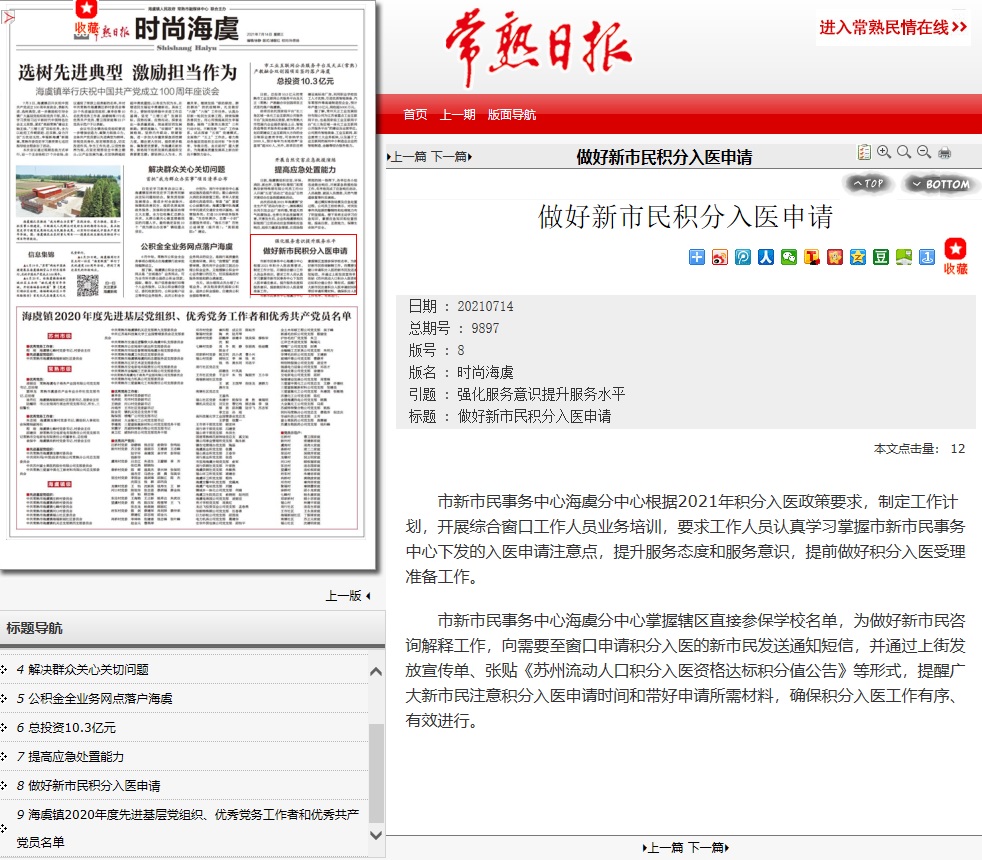
Task: Select the red-boxed 做好新市民积分入医申请 article on page
Action: tap(303, 264)
